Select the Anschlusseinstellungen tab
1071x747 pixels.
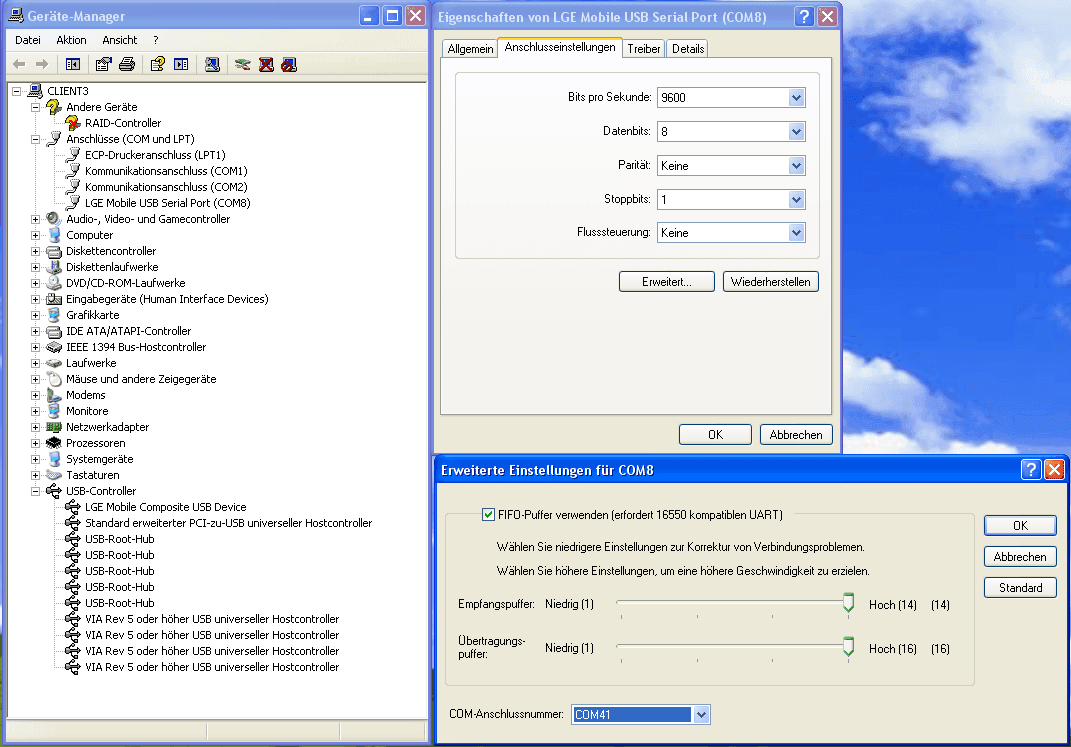coord(560,47)
